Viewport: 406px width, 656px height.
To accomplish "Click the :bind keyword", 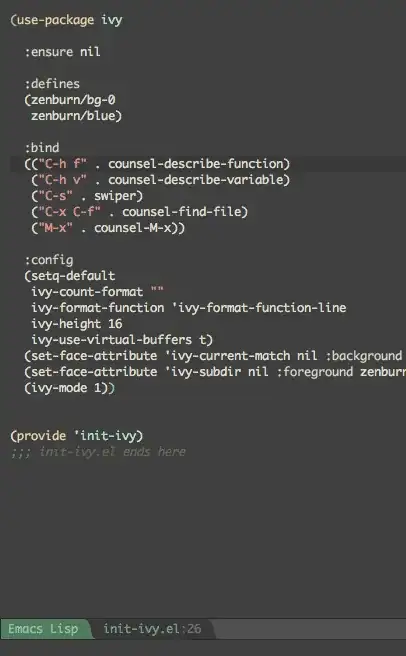I will click(x=42, y=148).
